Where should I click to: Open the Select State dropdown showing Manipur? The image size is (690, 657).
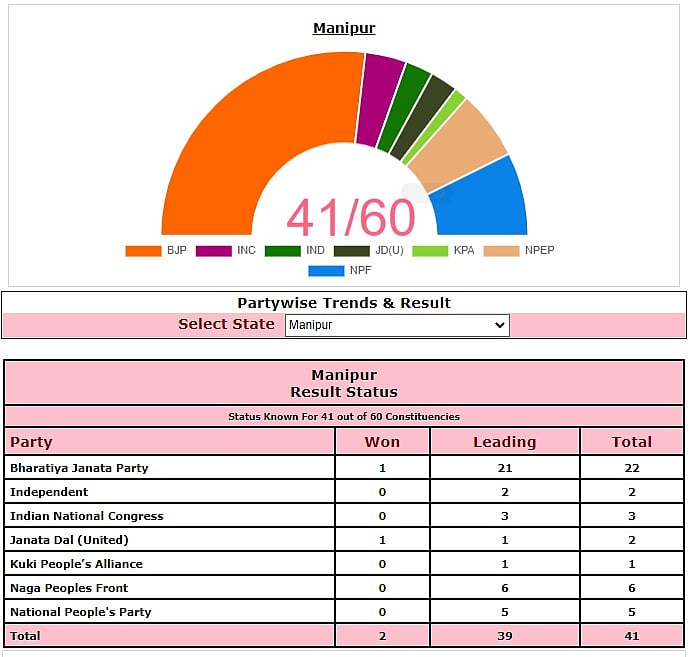click(x=397, y=325)
